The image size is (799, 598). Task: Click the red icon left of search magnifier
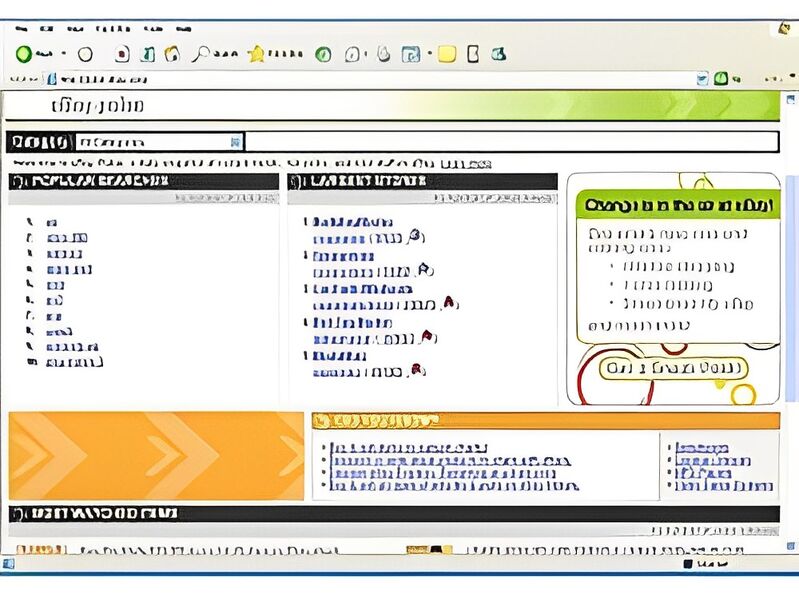(122, 54)
